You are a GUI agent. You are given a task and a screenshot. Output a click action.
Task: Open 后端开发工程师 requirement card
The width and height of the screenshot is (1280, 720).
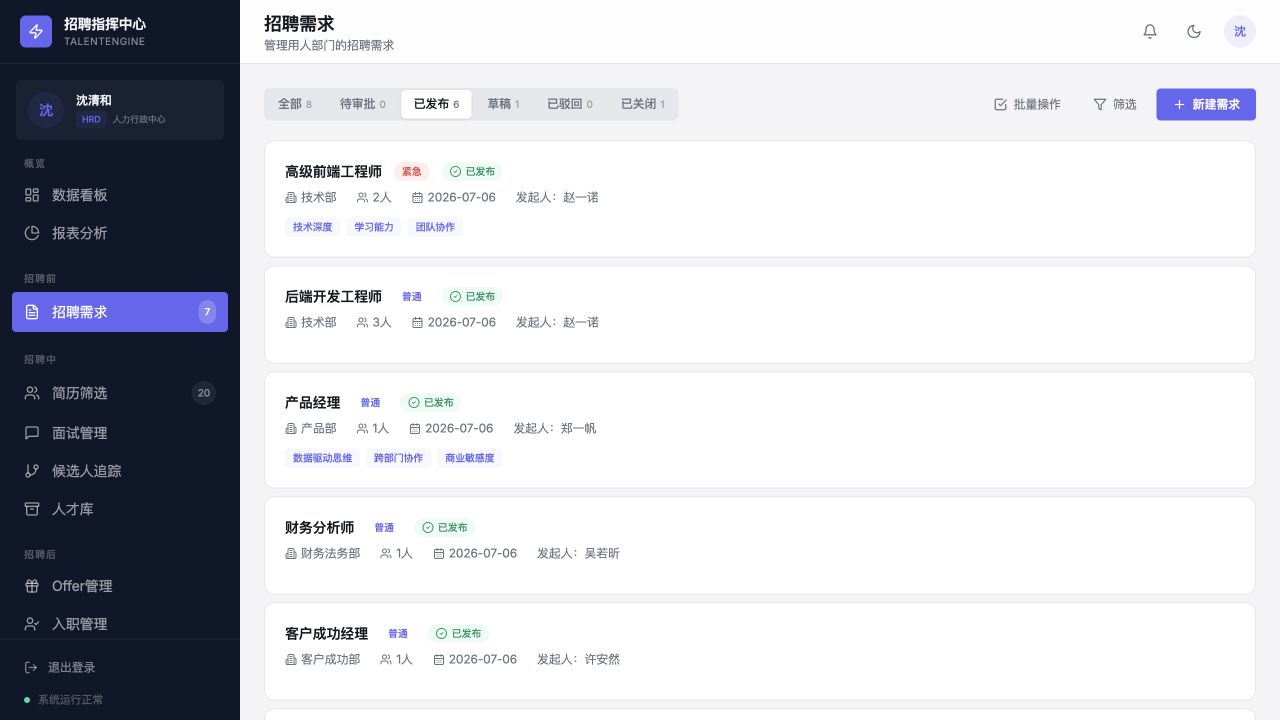760,314
